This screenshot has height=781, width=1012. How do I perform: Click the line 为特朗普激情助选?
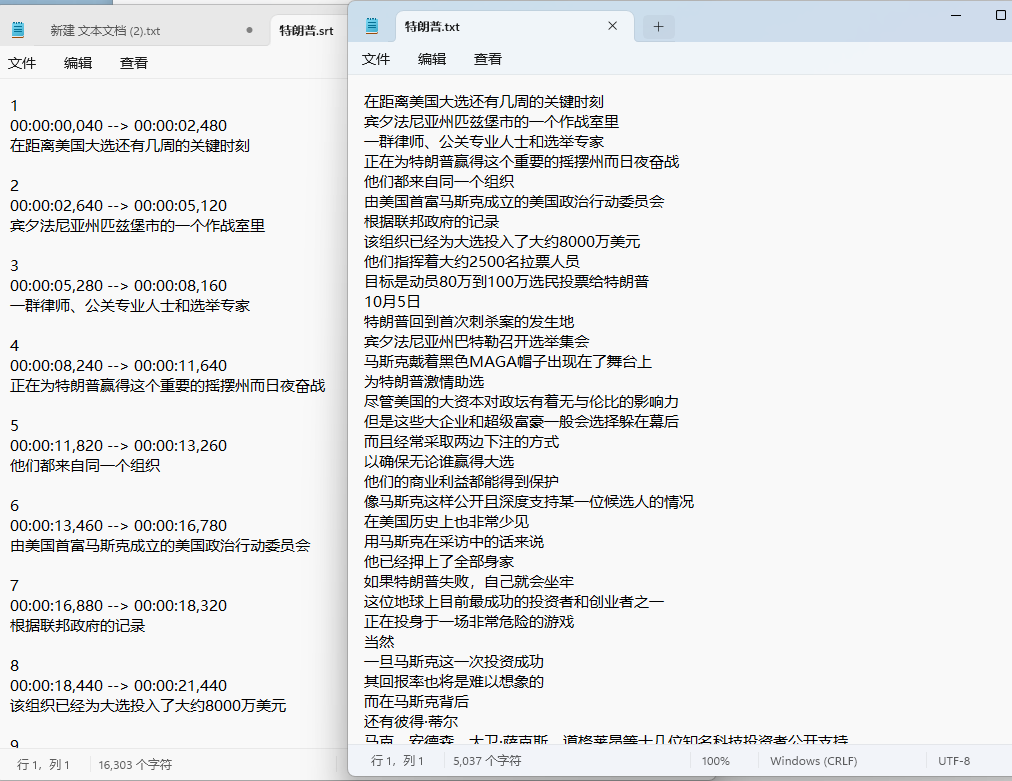click(424, 382)
